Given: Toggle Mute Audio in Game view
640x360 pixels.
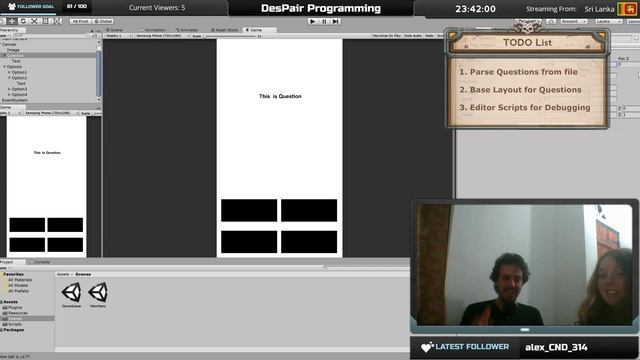Looking at the screenshot, I should point(413,36).
